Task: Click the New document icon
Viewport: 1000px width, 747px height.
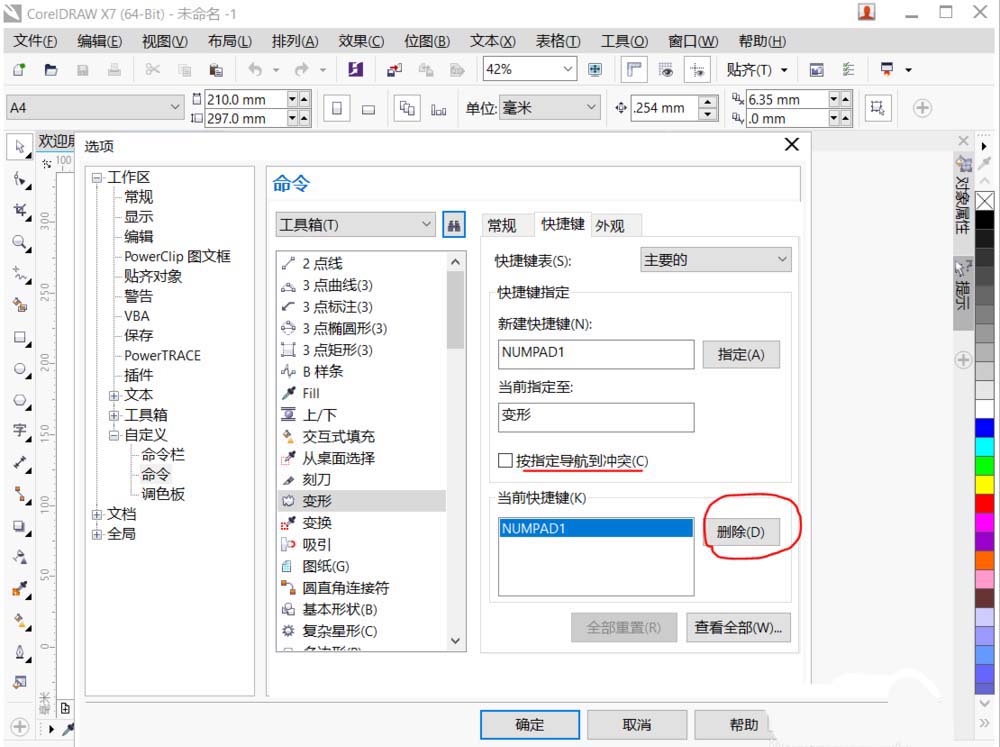Action: click(20, 70)
